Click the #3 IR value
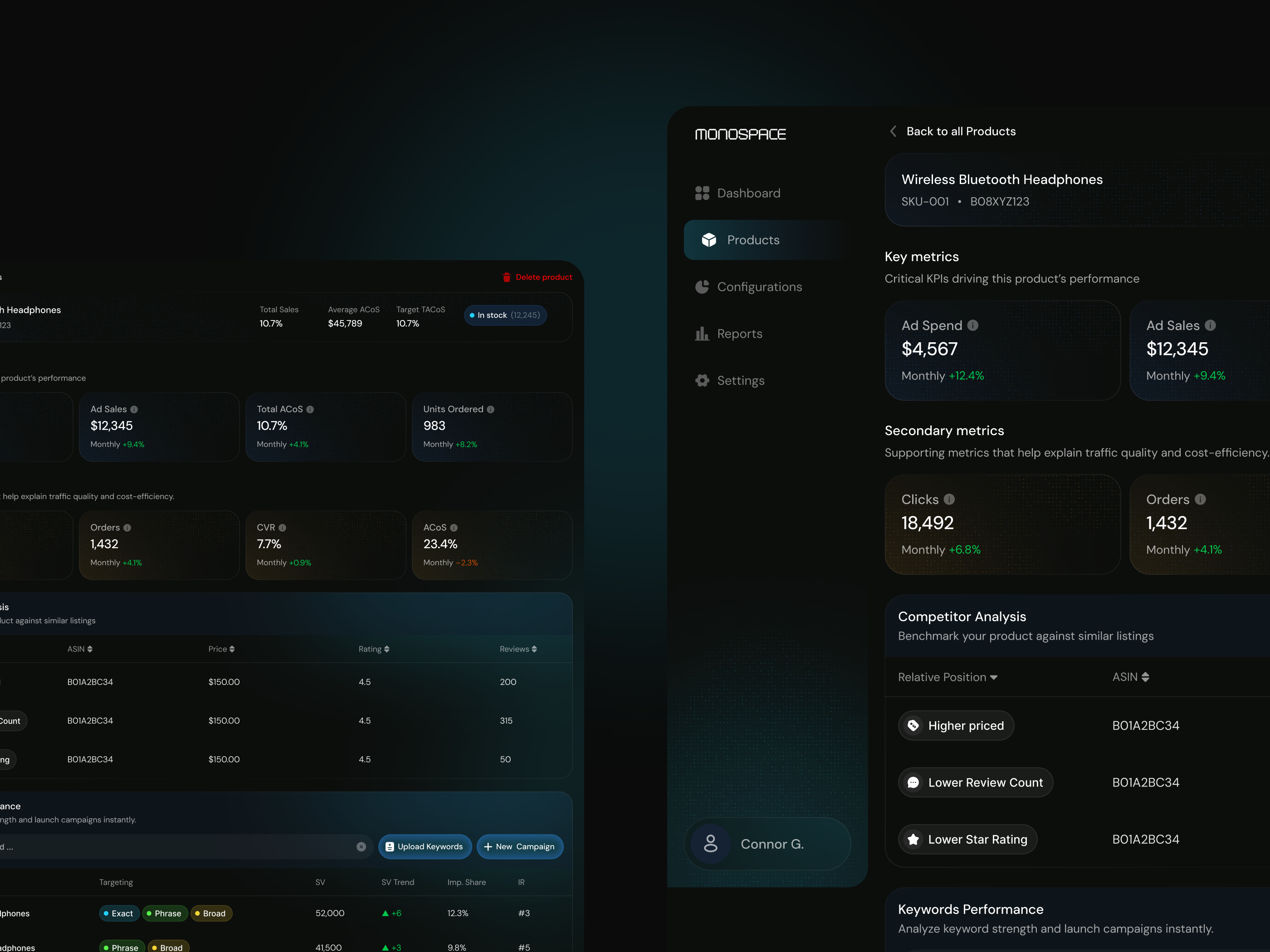 pyautogui.click(x=523, y=913)
